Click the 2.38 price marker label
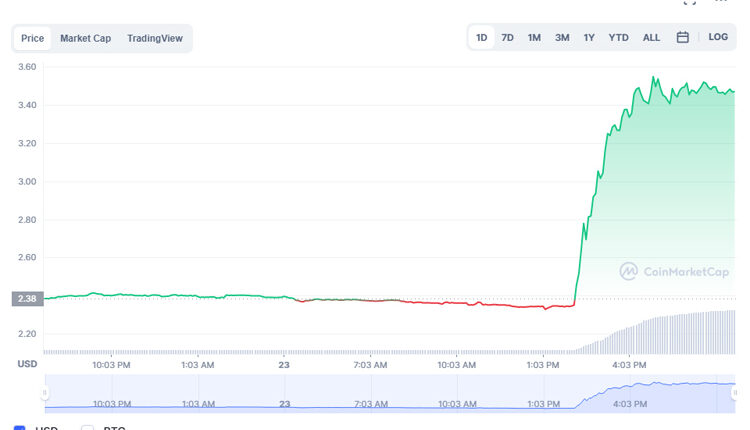The height and width of the screenshot is (430, 750). pos(27,299)
